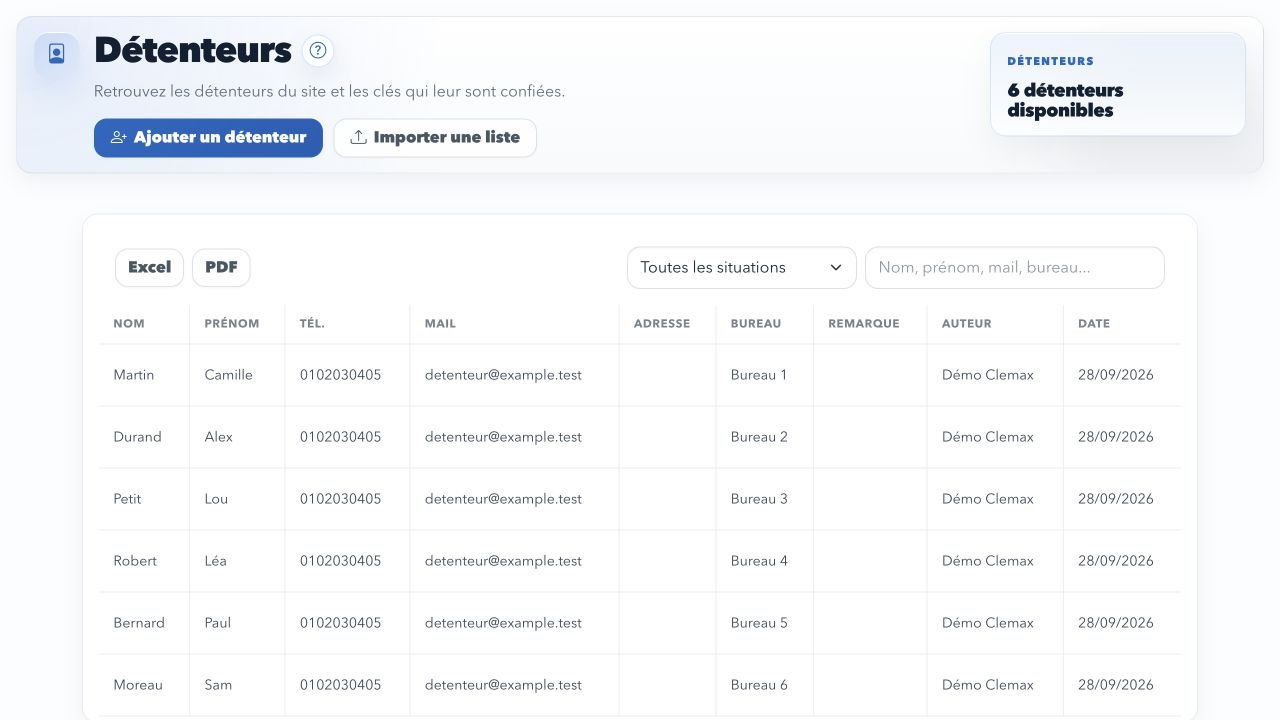Click phone number in Durand's row
1280x720 pixels.
(x=340, y=437)
